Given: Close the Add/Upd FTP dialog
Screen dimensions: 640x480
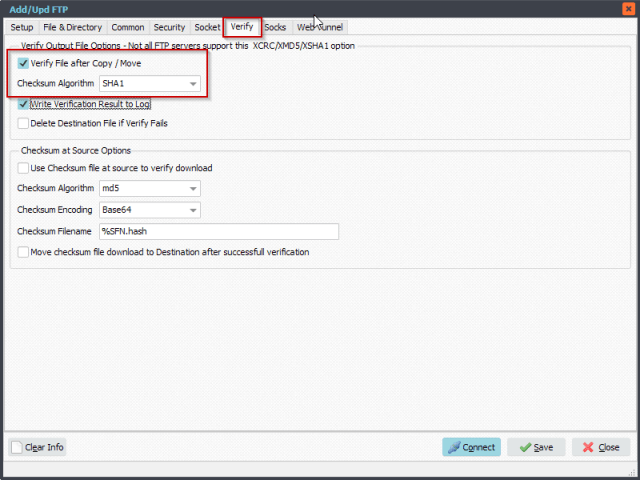Looking at the screenshot, I should point(628,9).
